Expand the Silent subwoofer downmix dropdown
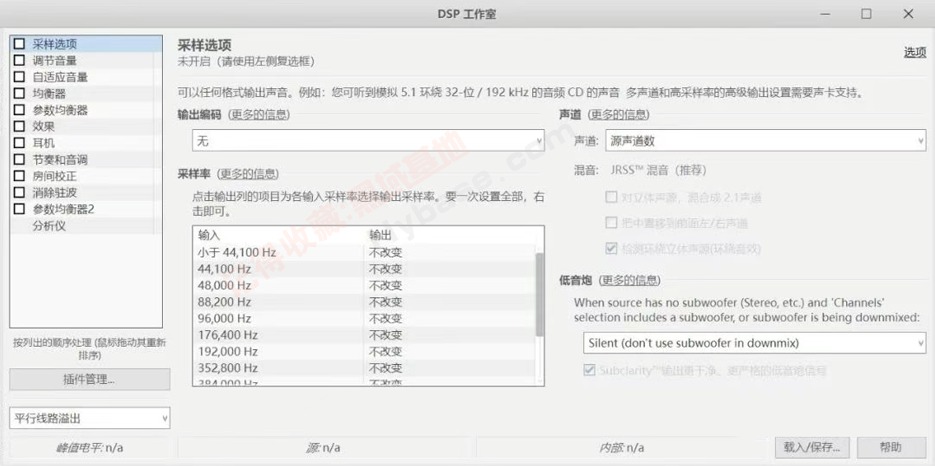Image resolution: width=935 pixels, height=466 pixels. [754, 343]
